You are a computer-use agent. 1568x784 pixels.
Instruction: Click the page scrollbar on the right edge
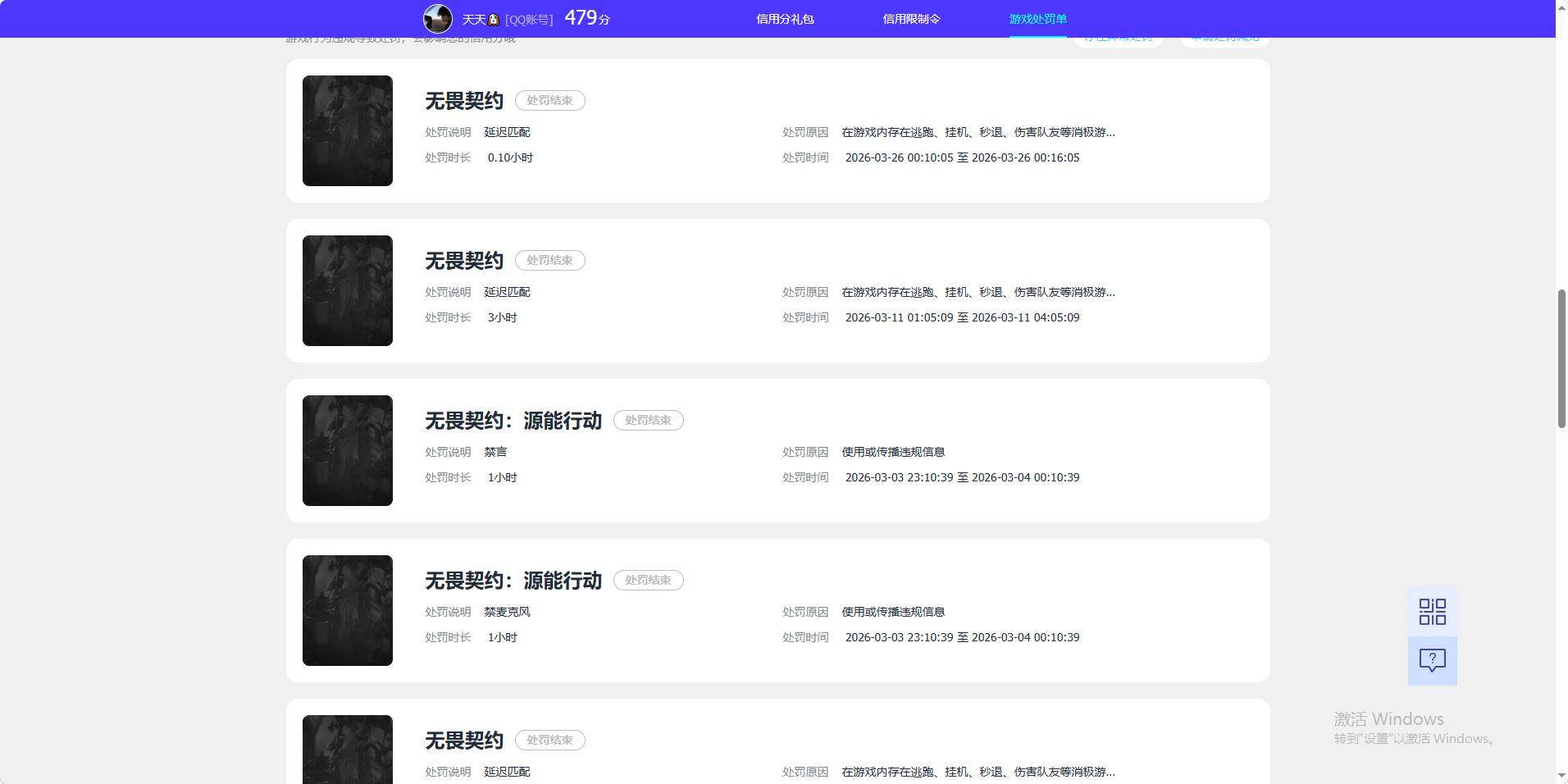1561,353
